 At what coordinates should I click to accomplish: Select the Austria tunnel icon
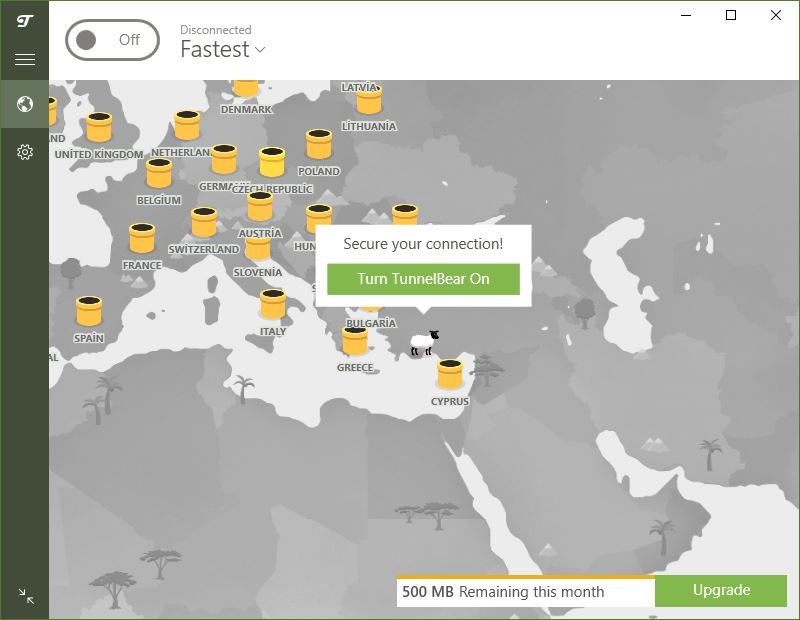tap(260, 206)
